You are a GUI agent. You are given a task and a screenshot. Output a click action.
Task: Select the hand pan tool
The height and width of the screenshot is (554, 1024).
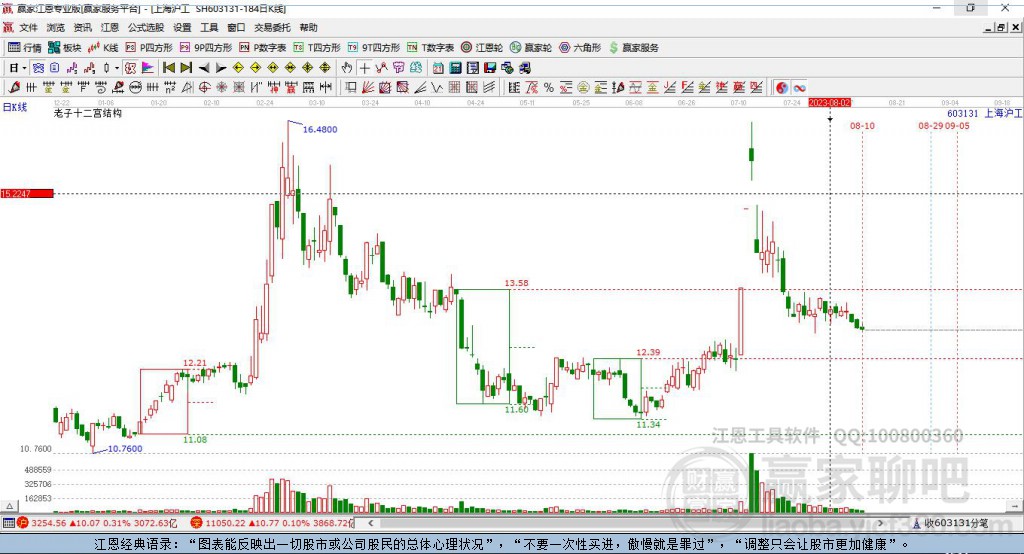click(x=347, y=68)
